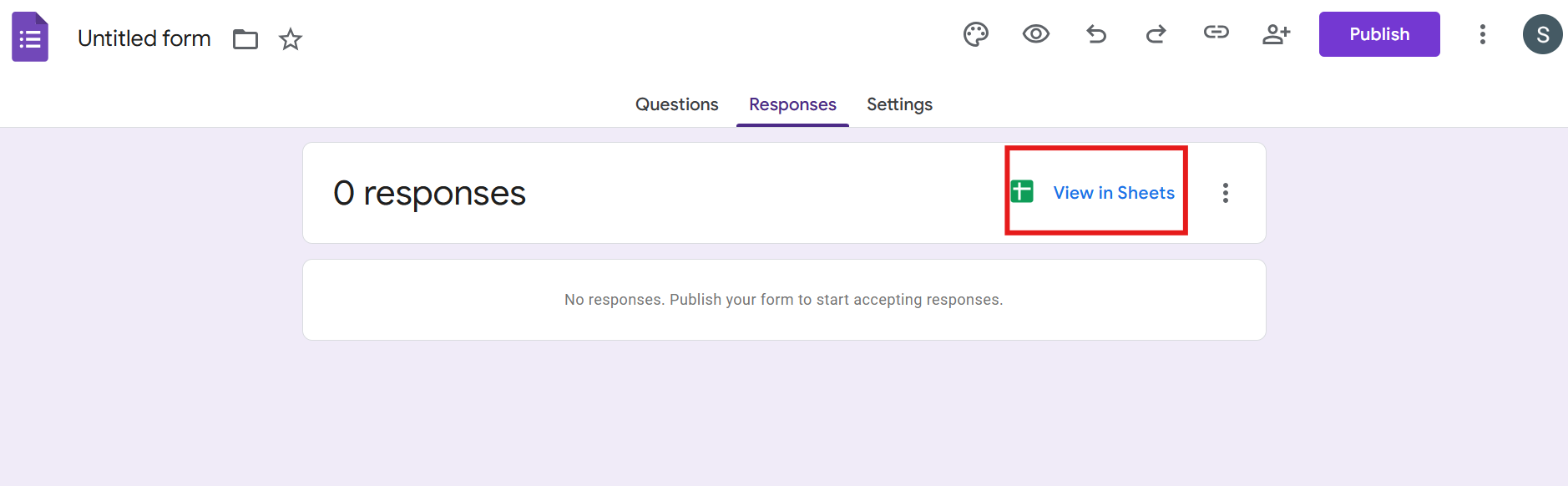Viewport: 1568px width, 486px height.
Task: Click the green Sheets icon
Action: (x=1022, y=191)
